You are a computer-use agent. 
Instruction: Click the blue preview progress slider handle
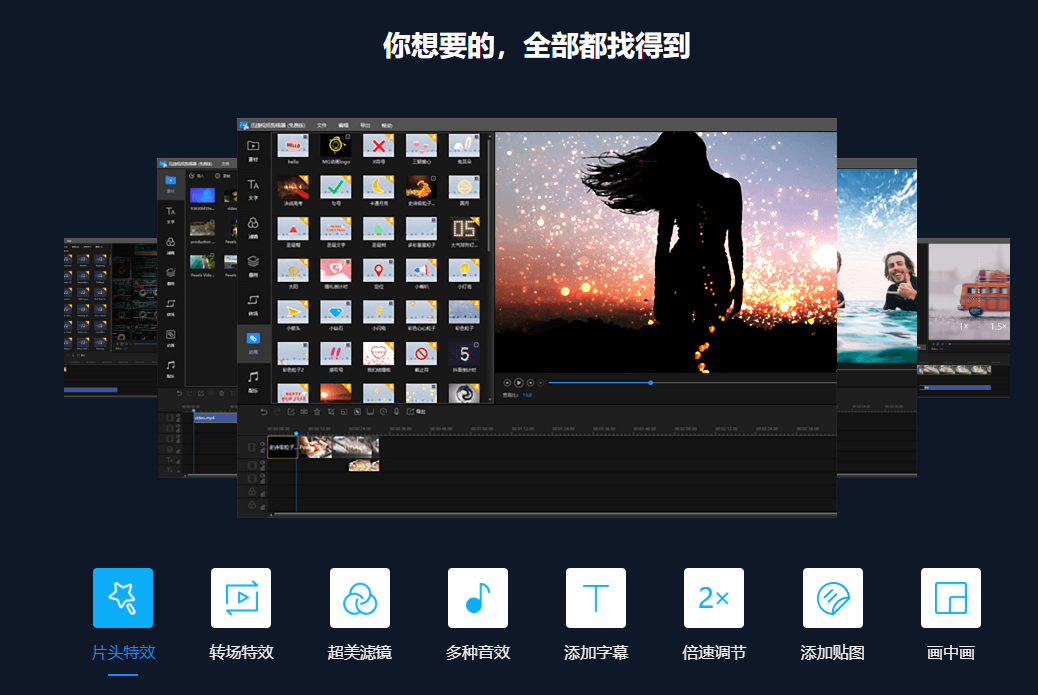click(x=651, y=383)
